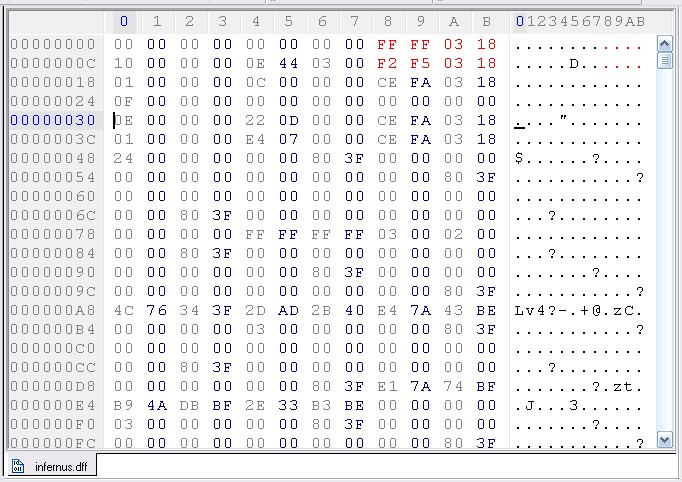Click ASCII text Lv4?-.+@.zC.
This screenshot has height=482, width=682.
click(579, 311)
